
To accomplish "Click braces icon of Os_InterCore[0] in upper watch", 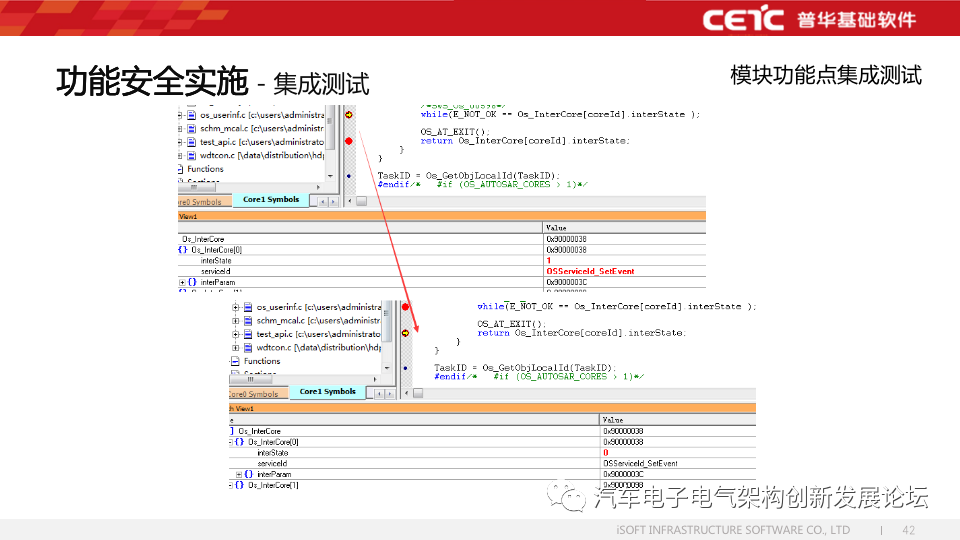I will [x=182, y=250].
